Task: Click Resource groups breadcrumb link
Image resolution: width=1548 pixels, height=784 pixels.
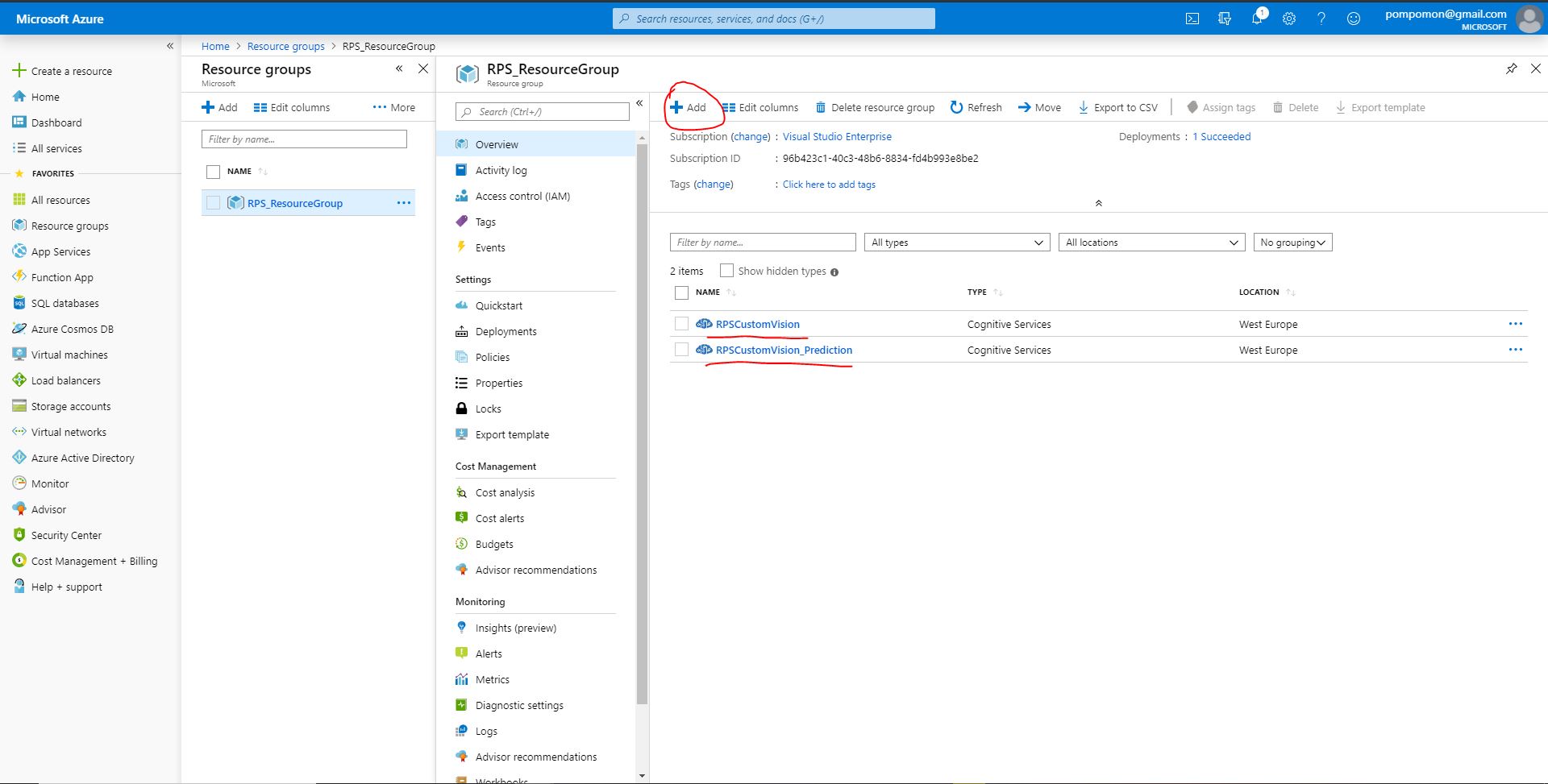Action: coord(285,46)
